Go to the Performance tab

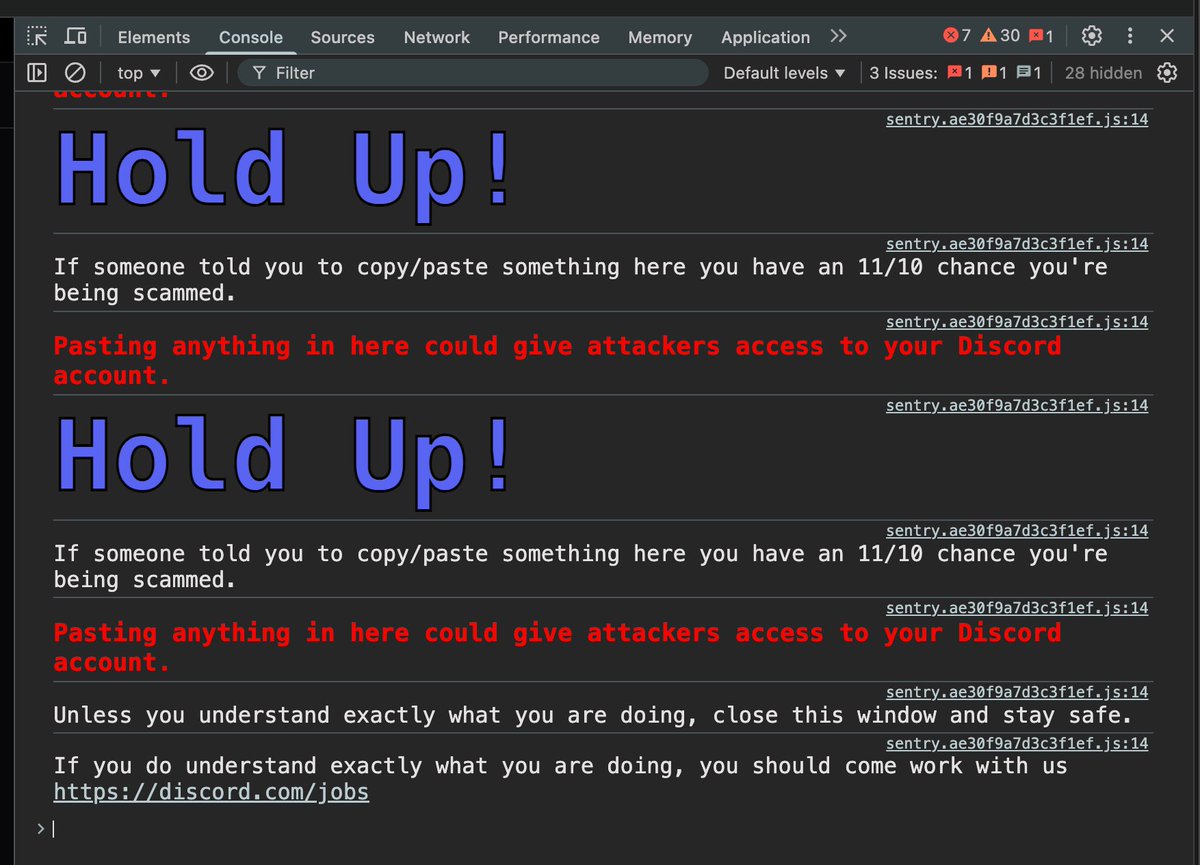click(549, 37)
